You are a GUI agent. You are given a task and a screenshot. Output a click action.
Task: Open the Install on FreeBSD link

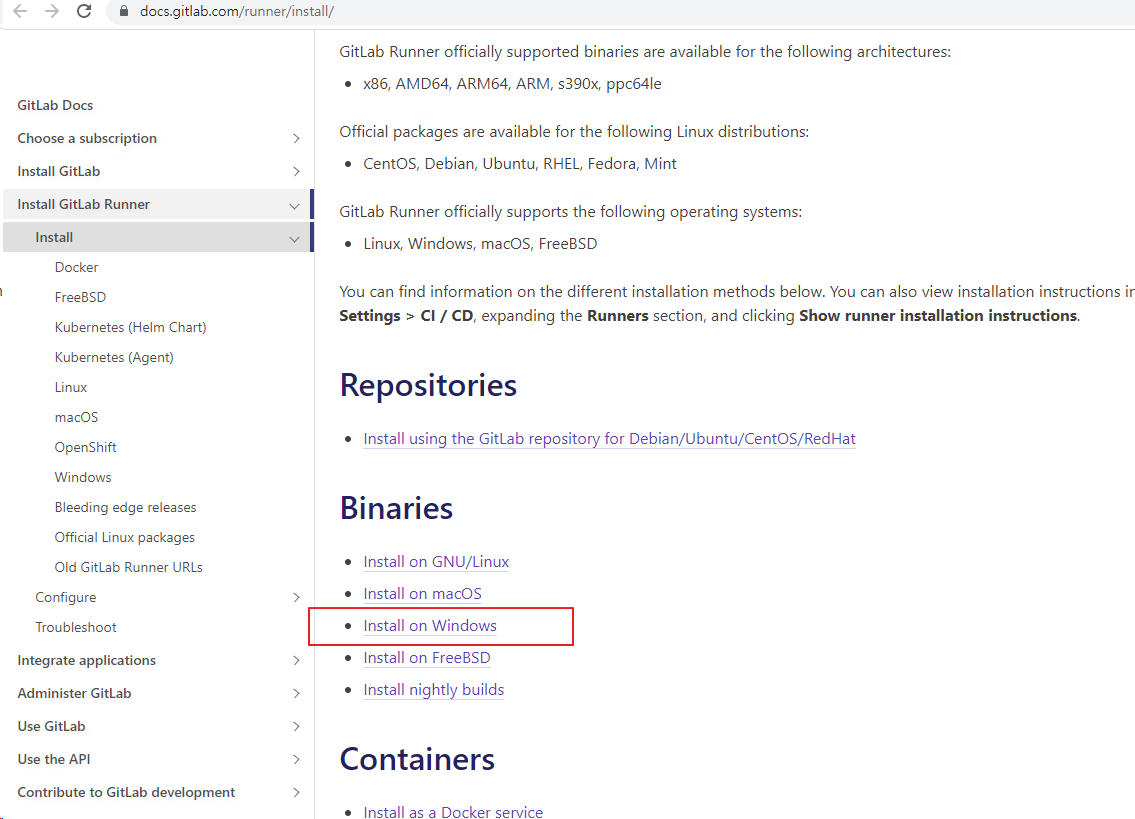coord(427,658)
